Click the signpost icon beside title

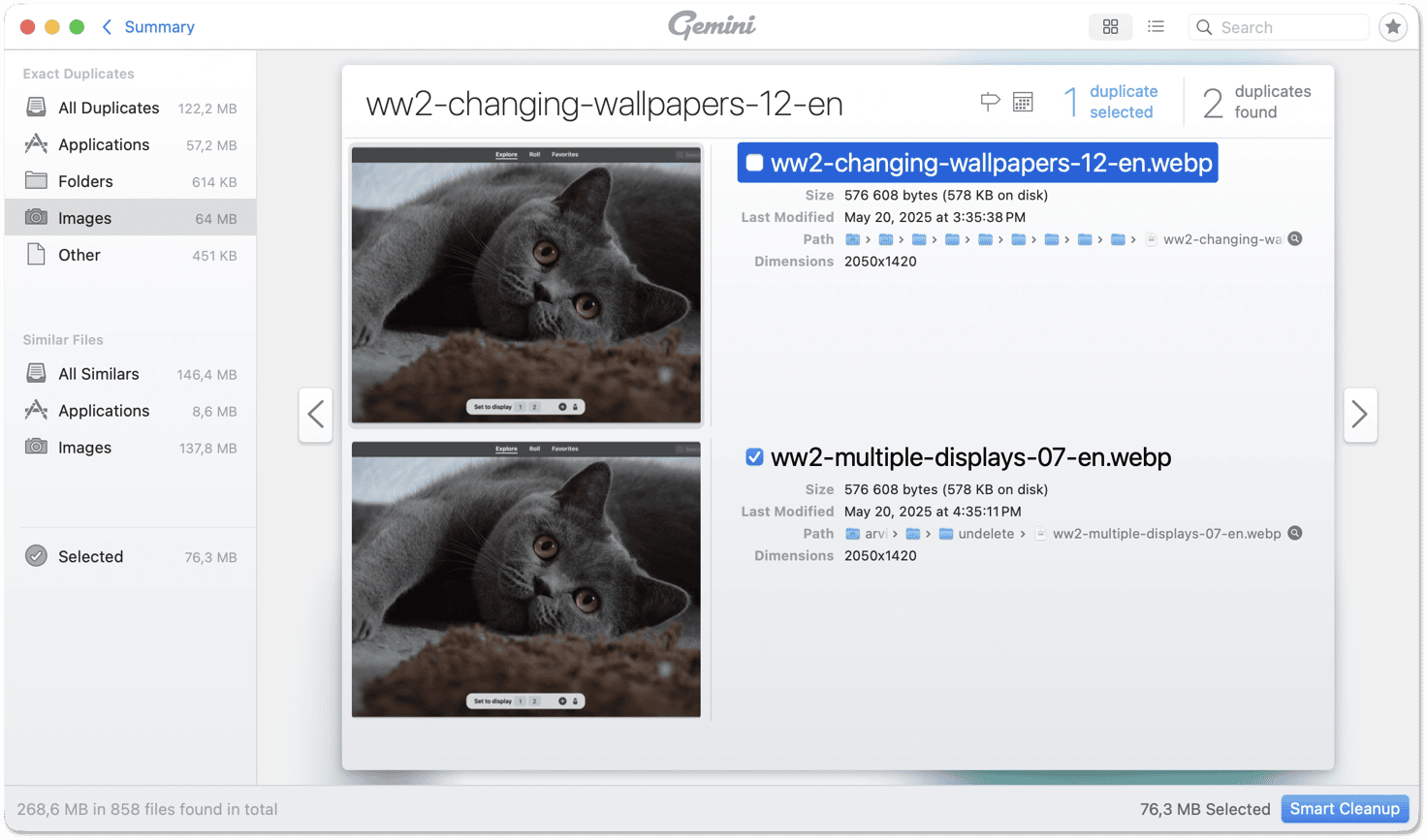click(x=990, y=102)
